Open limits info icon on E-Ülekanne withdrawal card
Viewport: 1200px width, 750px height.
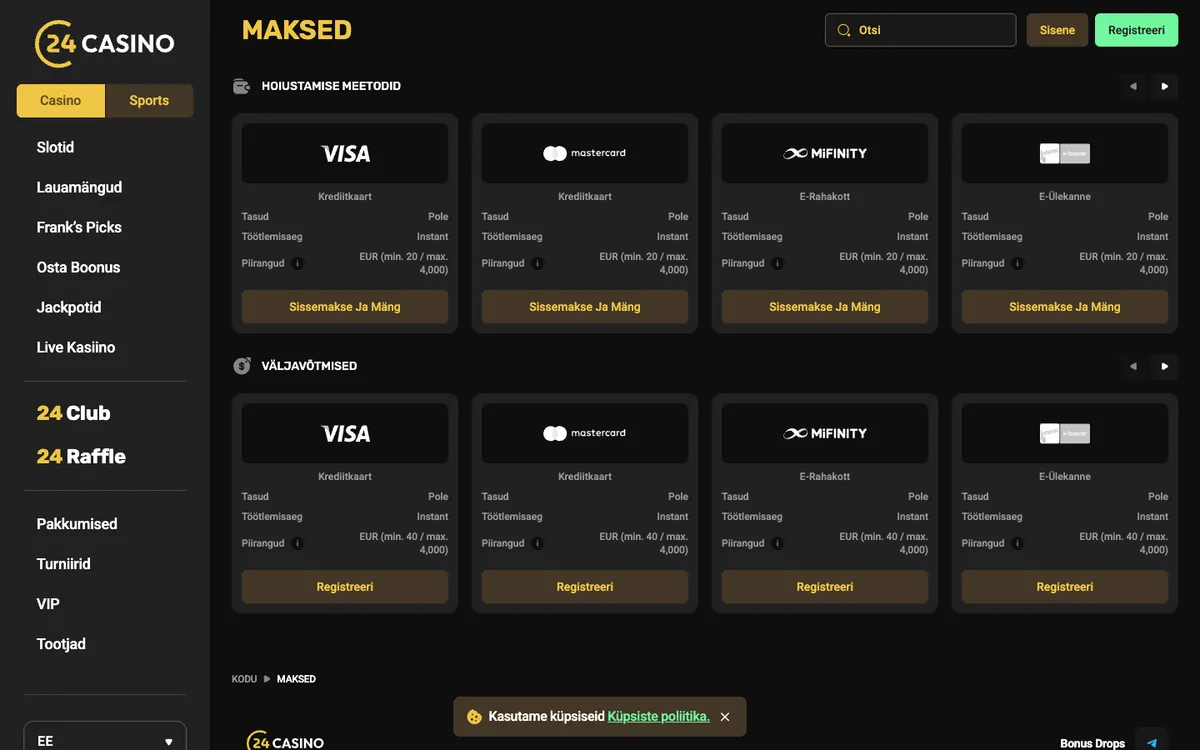[1018, 544]
